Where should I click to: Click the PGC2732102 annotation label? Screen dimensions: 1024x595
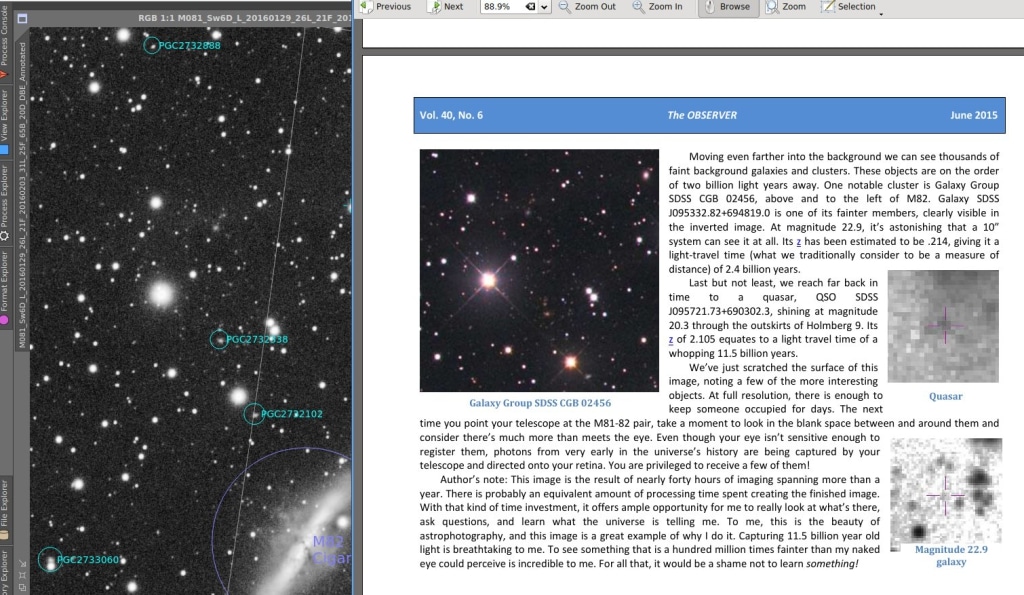click(x=291, y=413)
